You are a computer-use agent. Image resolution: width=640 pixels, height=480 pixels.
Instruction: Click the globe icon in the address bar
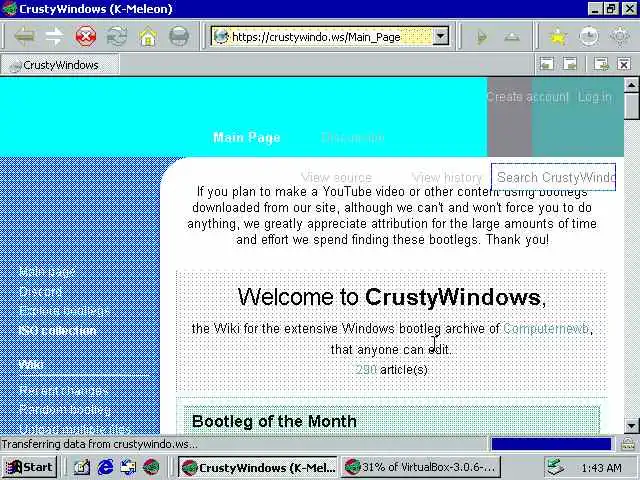coord(221,37)
